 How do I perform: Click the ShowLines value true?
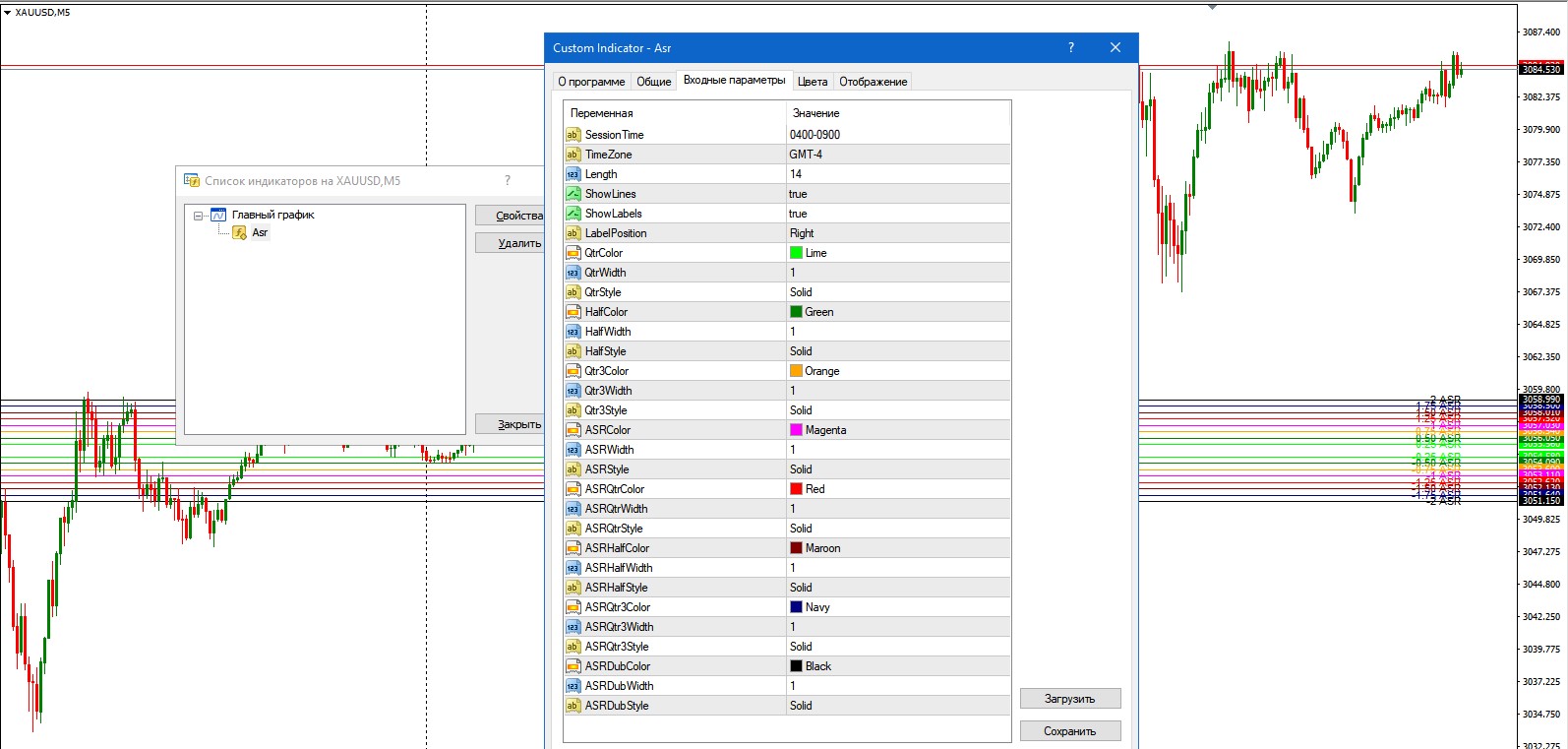tap(798, 194)
